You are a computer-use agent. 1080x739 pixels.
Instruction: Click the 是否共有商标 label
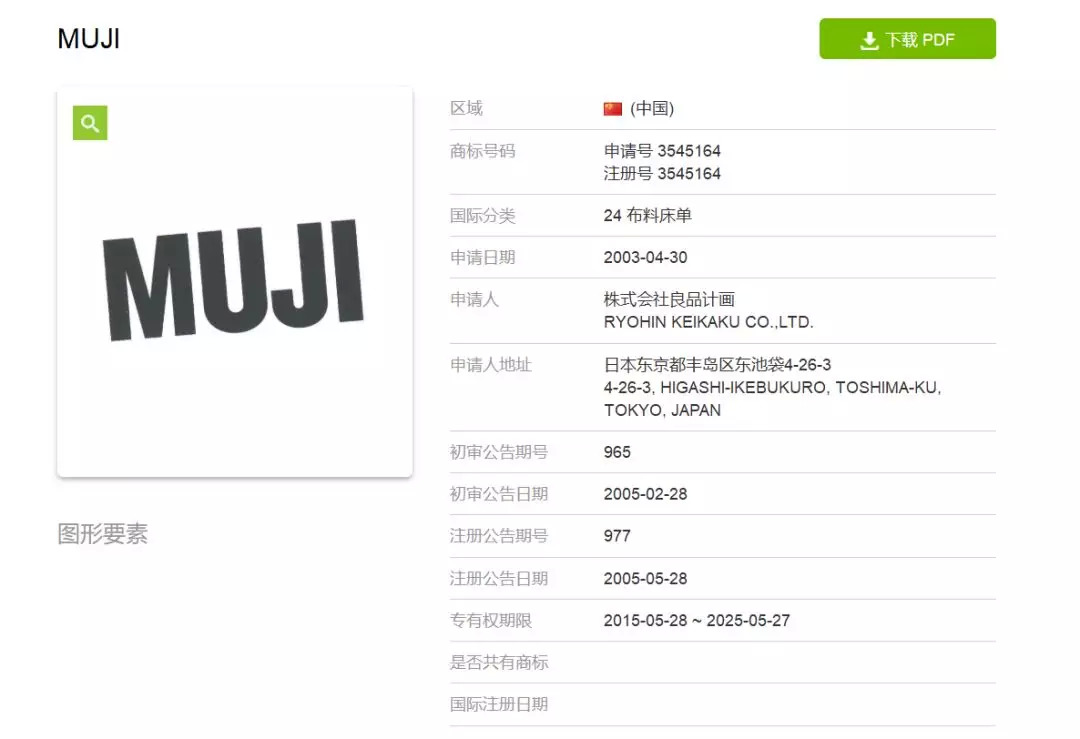[499, 663]
